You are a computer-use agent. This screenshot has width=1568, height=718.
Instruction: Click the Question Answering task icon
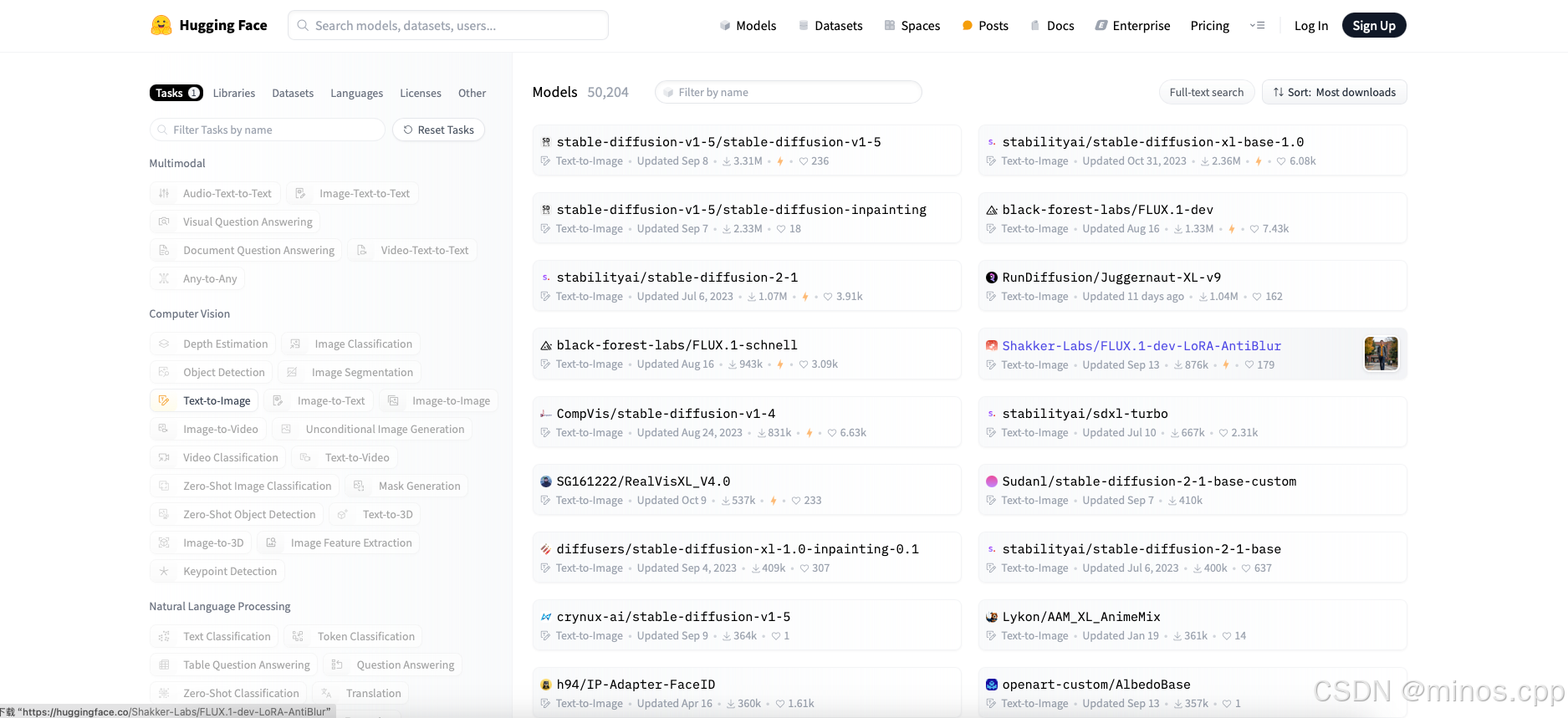coord(337,665)
